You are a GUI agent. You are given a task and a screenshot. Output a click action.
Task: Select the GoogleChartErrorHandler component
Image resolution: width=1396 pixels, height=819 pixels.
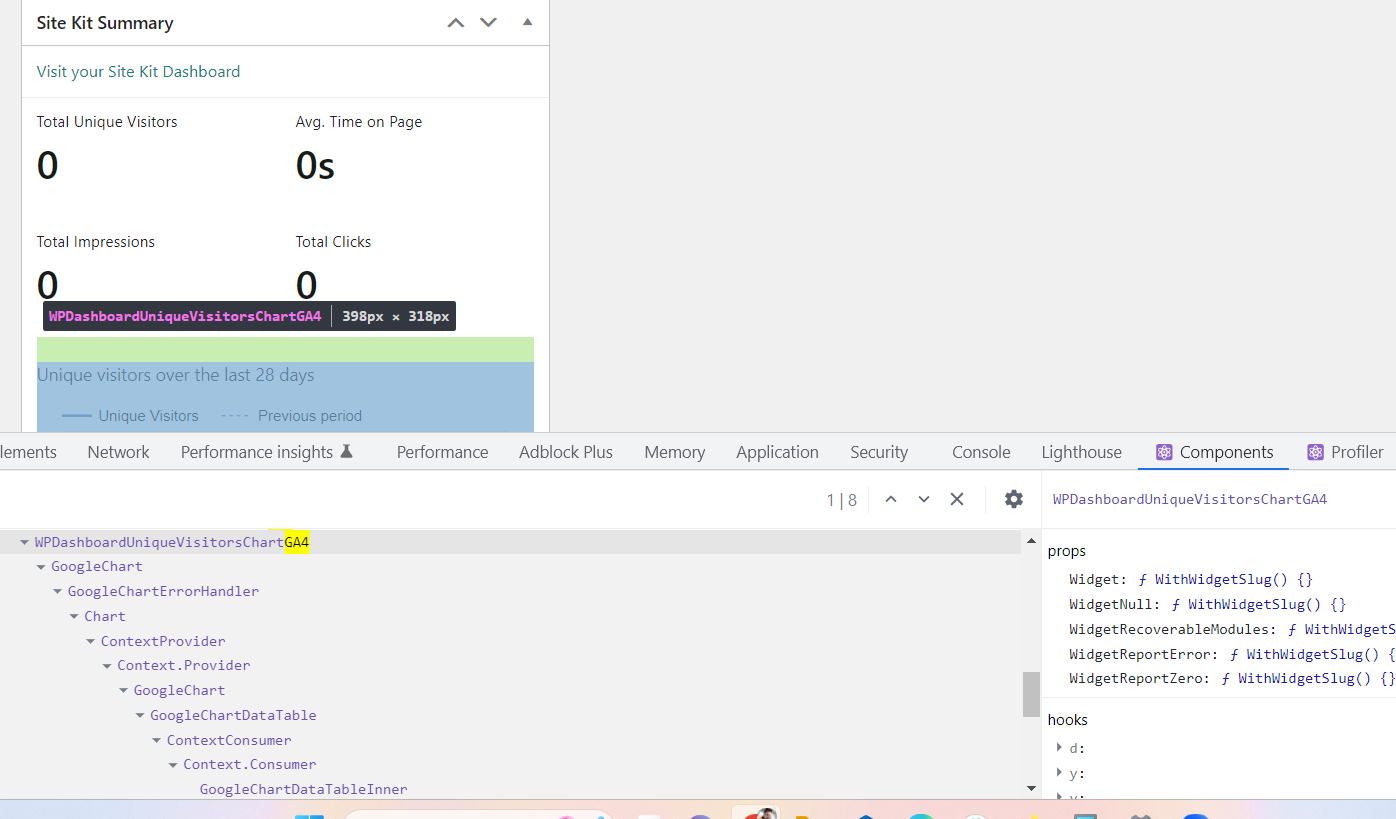tap(163, 590)
